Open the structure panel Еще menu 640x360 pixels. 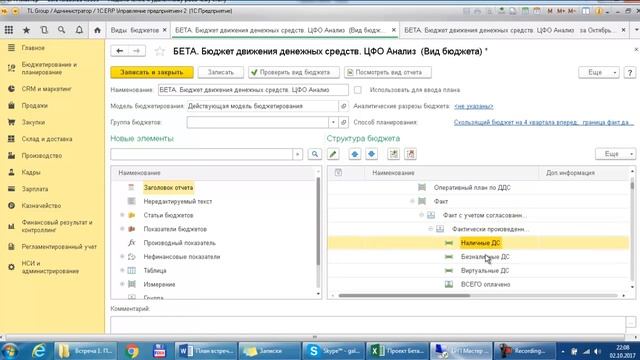pos(615,154)
